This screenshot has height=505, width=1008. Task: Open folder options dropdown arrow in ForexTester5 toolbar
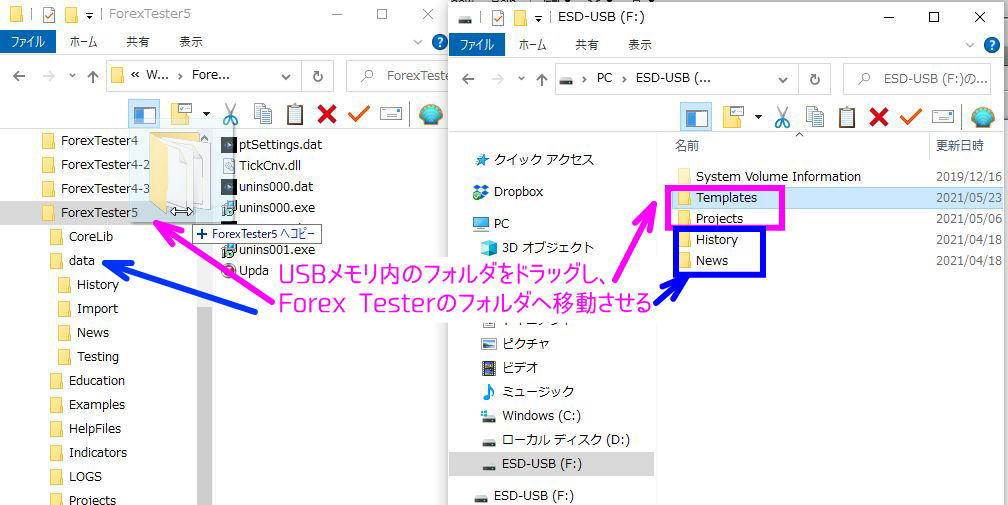[x=206, y=114]
